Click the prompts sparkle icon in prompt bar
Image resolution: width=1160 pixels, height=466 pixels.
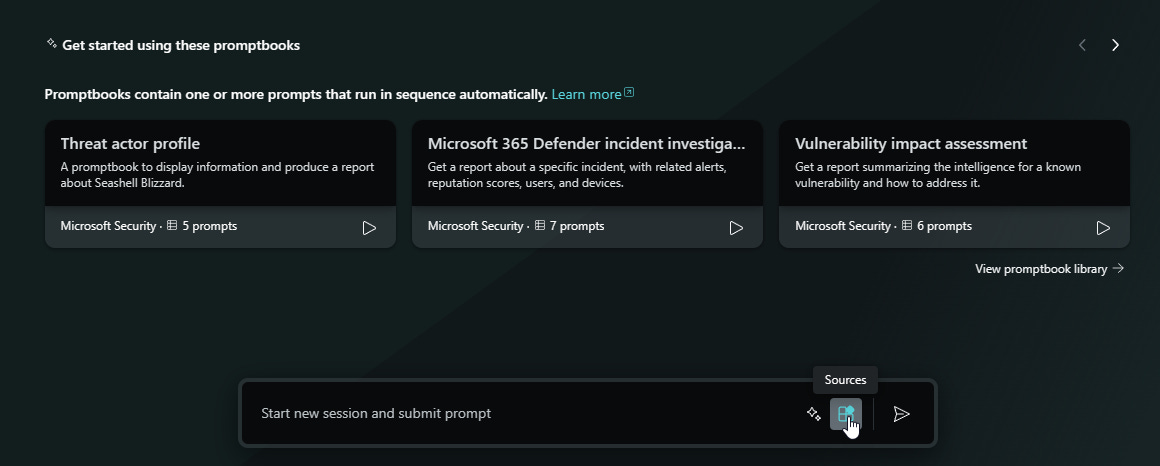click(814, 414)
